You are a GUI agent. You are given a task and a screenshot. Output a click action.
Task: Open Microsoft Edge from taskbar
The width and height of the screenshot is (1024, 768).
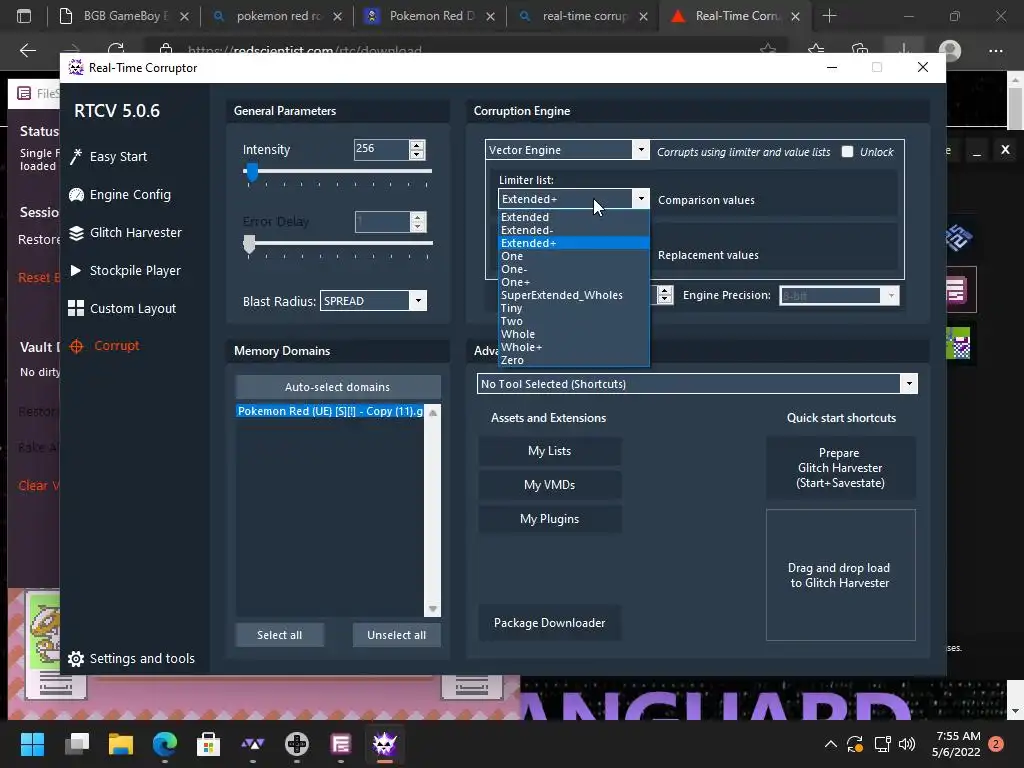[165, 744]
